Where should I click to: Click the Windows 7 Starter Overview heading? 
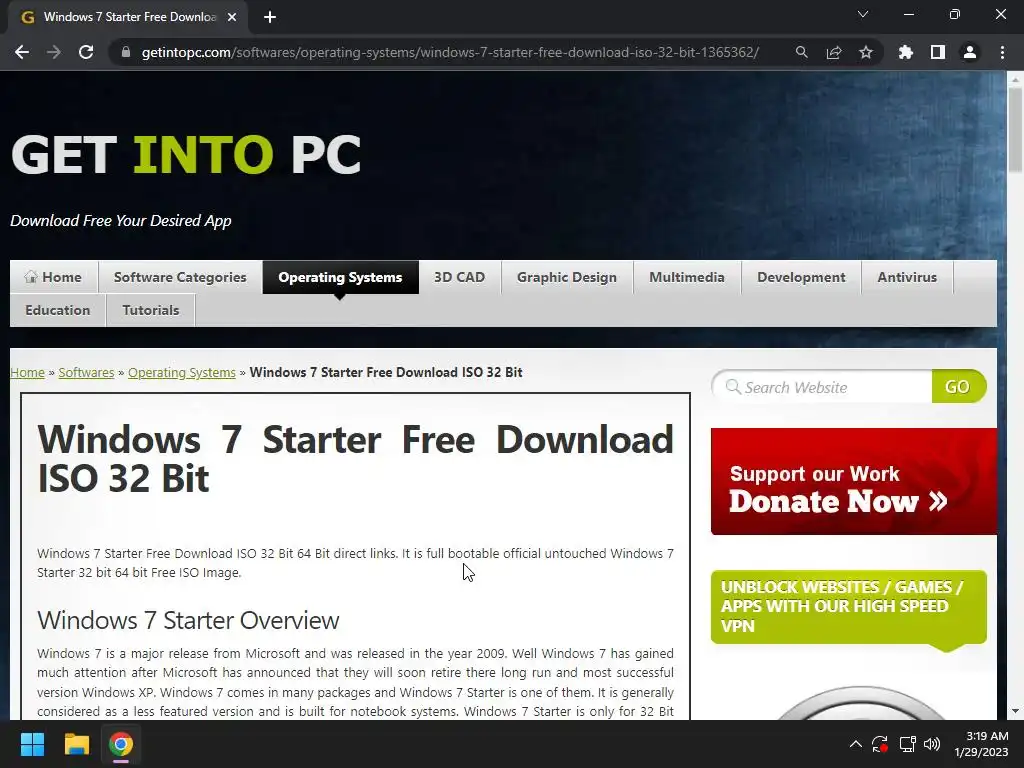(188, 620)
